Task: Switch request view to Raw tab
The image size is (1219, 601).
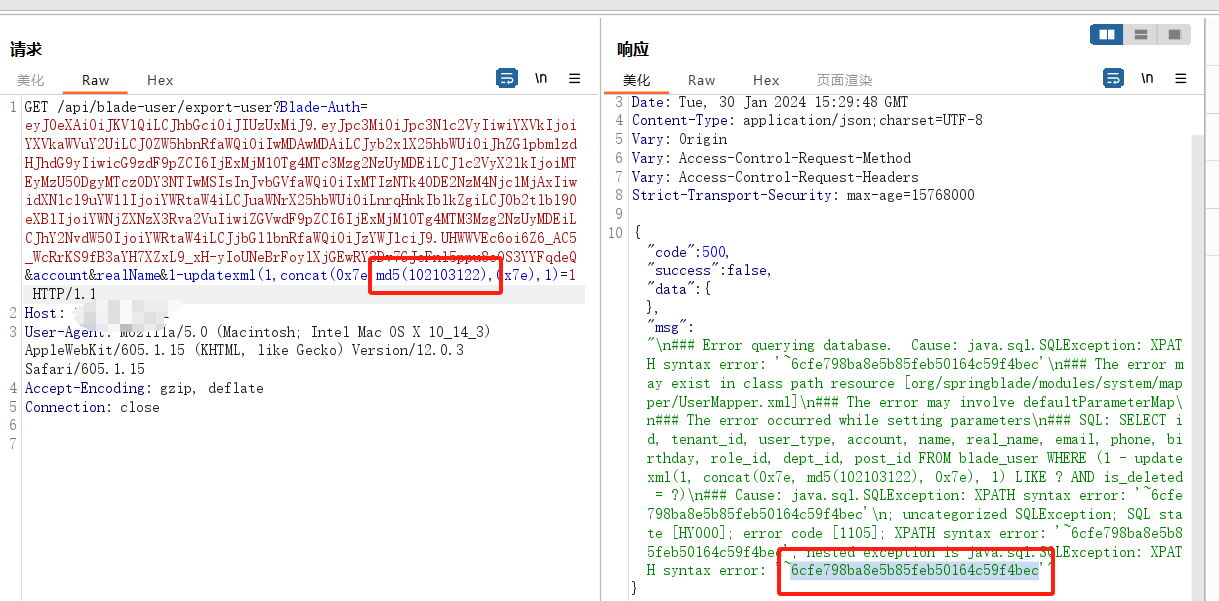Action: click(x=96, y=80)
